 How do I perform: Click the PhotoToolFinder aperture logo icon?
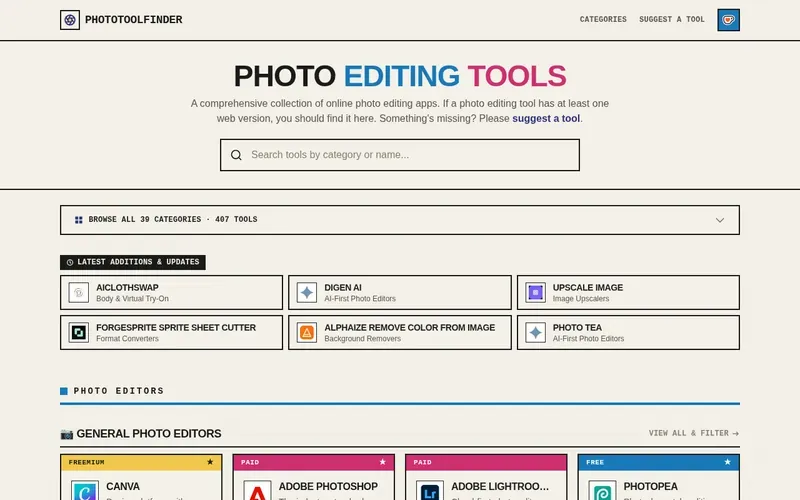click(x=70, y=20)
